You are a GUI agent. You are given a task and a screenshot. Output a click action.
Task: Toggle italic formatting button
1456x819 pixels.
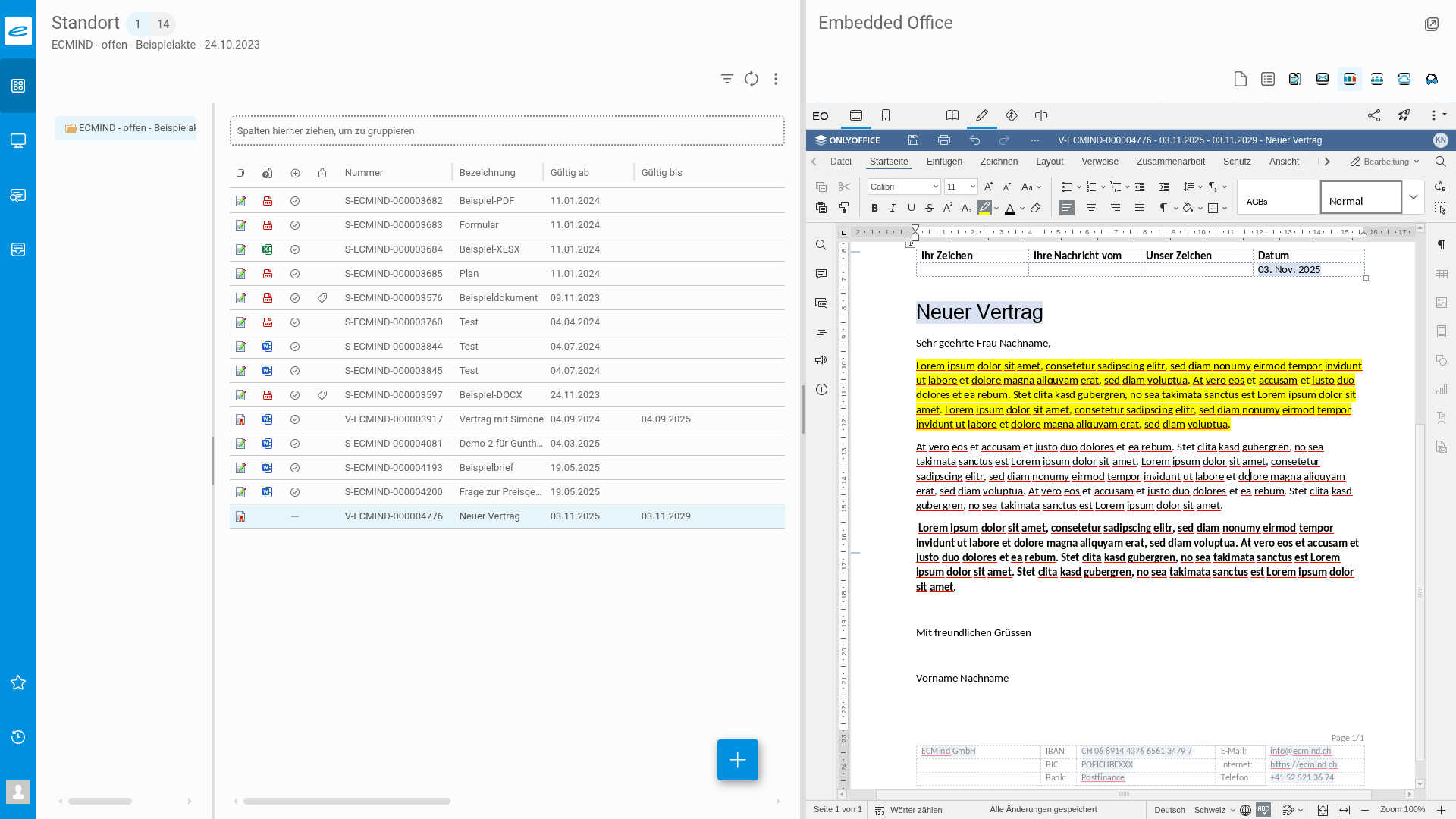893,208
